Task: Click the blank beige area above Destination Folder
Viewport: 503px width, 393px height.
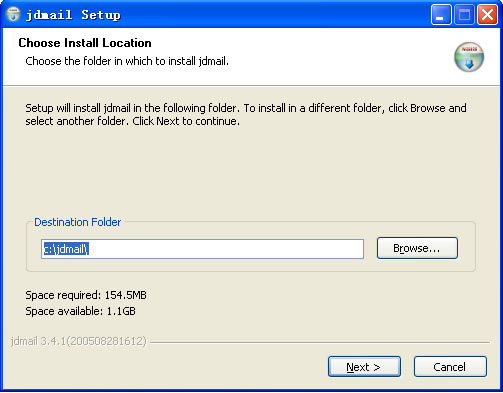Action: coord(250,170)
